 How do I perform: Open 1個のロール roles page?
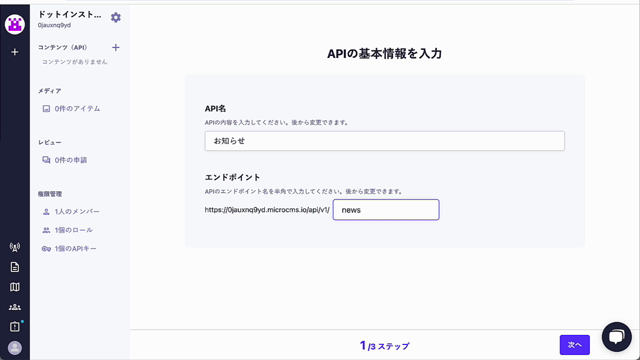[68, 230]
